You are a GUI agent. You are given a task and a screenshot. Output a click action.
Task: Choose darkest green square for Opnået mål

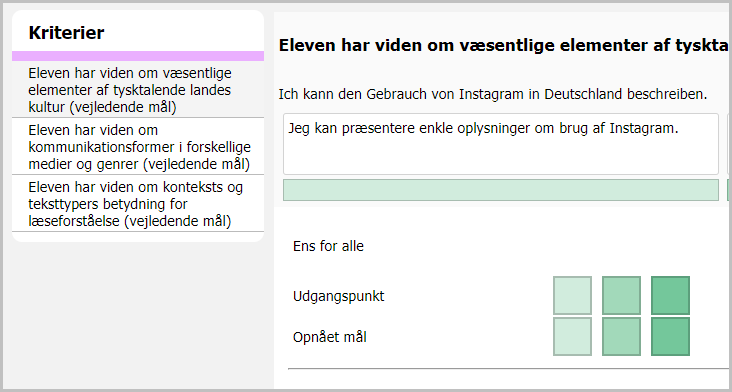(670, 336)
